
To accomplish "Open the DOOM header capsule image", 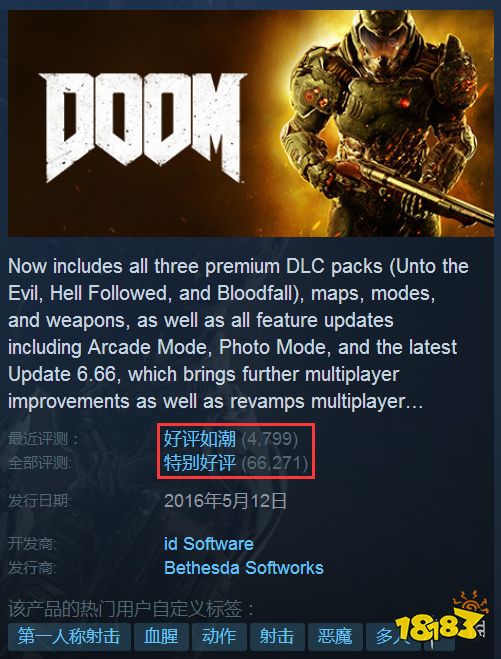I will (x=251, y=123).
